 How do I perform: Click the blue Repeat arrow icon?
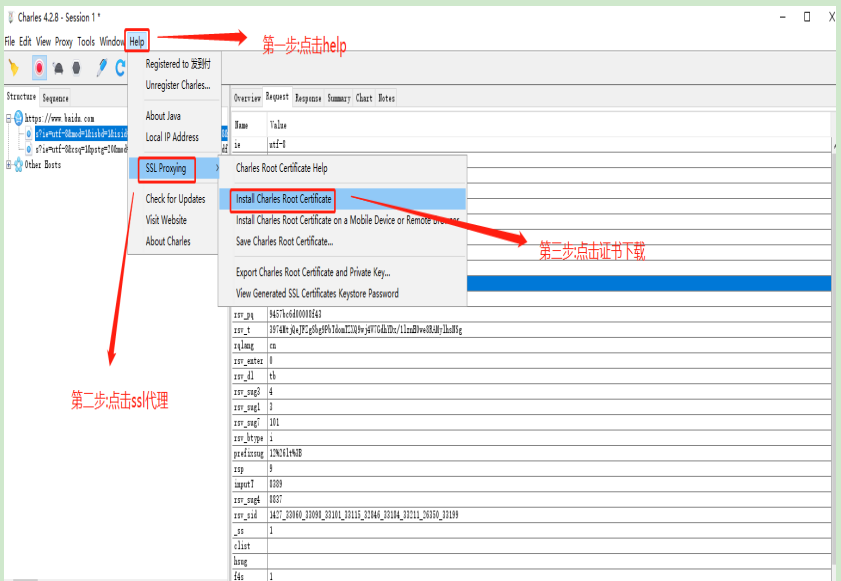click(x=121, y=68)
